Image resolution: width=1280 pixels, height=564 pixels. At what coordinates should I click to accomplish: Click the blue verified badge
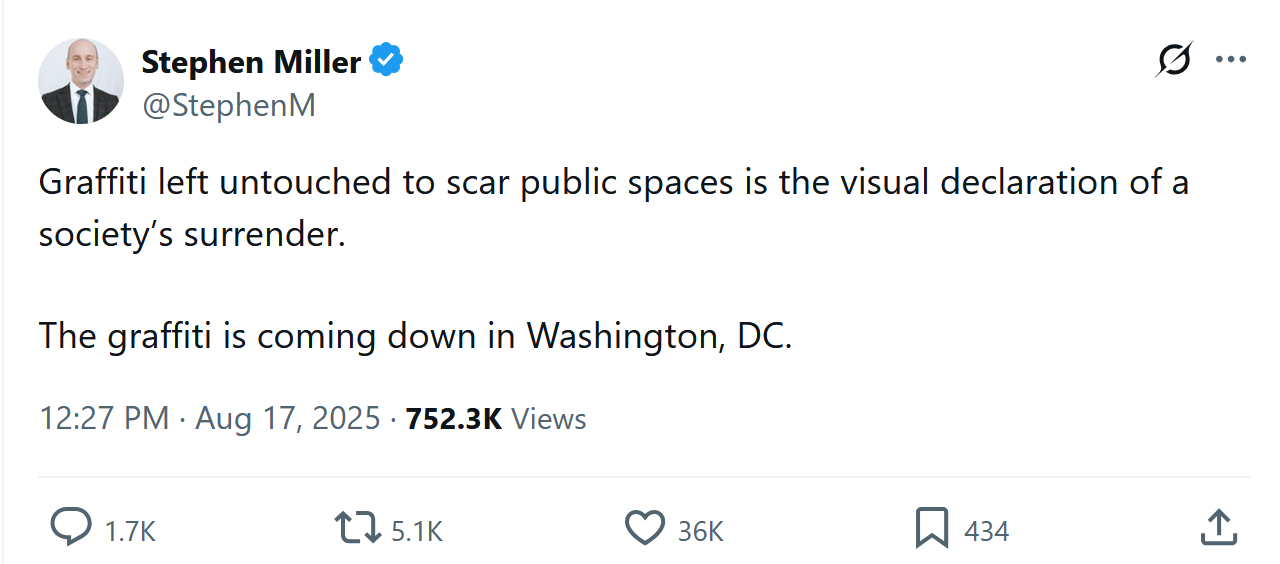(386, 61)
